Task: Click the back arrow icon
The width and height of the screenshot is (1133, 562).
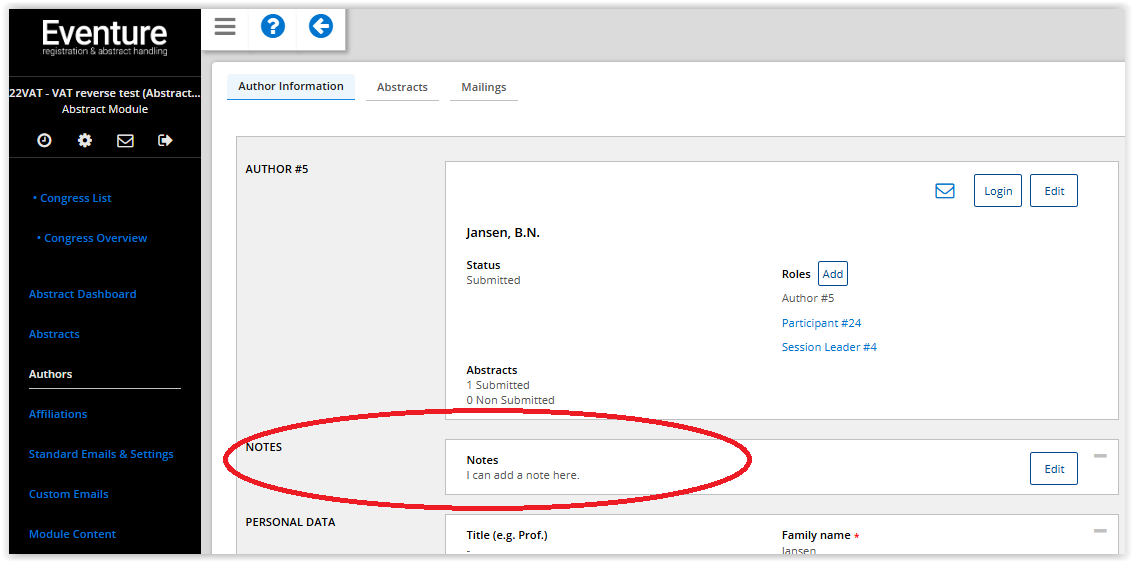Action: [321, 27]
